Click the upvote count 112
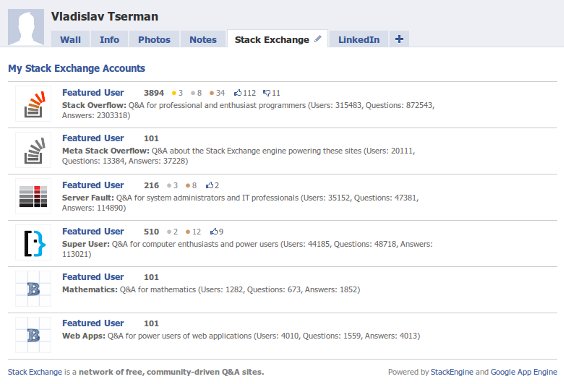The image size is (564, 384). (x=249, y=93)
